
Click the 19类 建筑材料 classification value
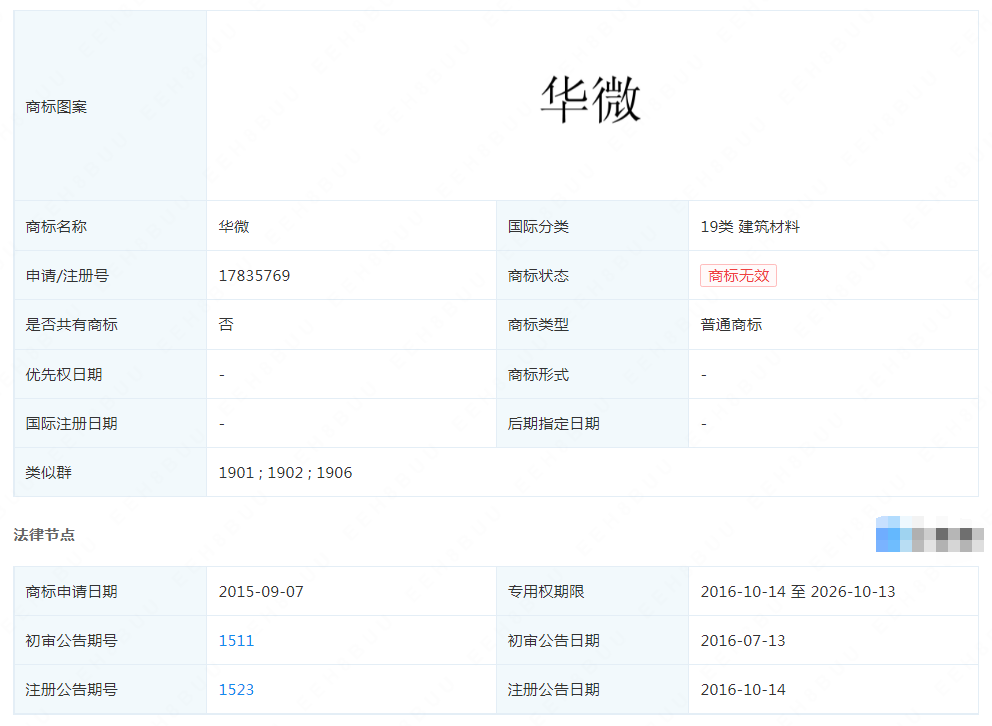[750, 226]
